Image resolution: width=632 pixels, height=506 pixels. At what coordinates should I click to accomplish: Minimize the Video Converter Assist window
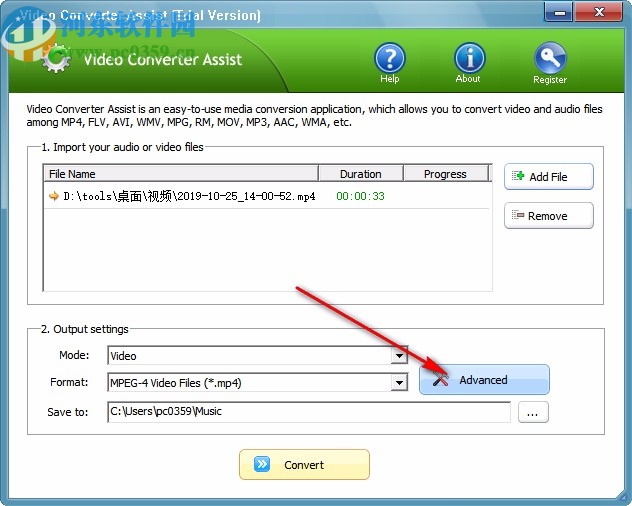pyautogui.click(x=559, y=12)
